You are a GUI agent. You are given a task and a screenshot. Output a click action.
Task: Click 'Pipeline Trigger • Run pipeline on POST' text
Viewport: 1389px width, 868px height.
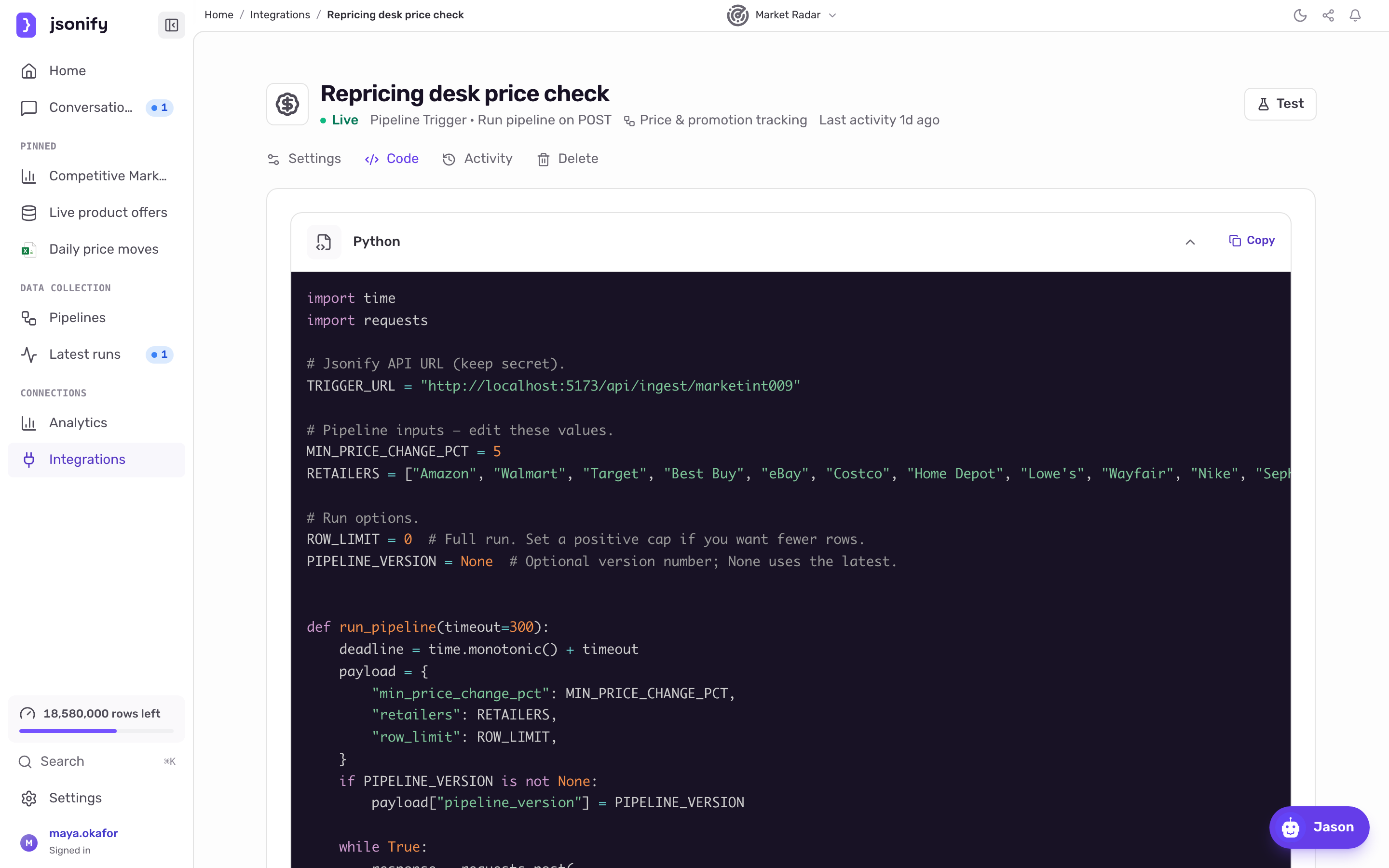(x=491, y=120)
